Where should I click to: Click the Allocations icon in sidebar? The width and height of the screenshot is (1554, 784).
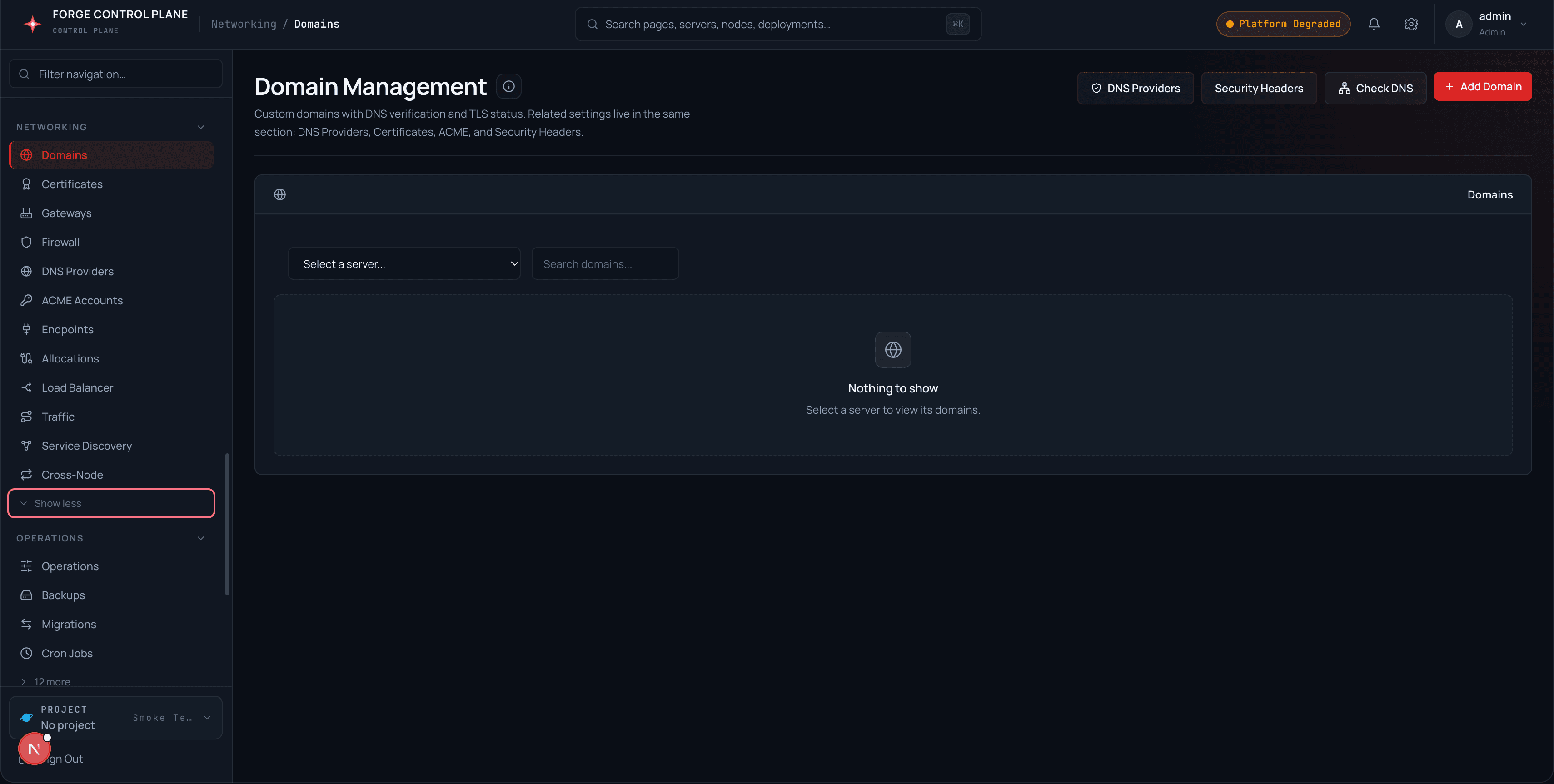26,358
